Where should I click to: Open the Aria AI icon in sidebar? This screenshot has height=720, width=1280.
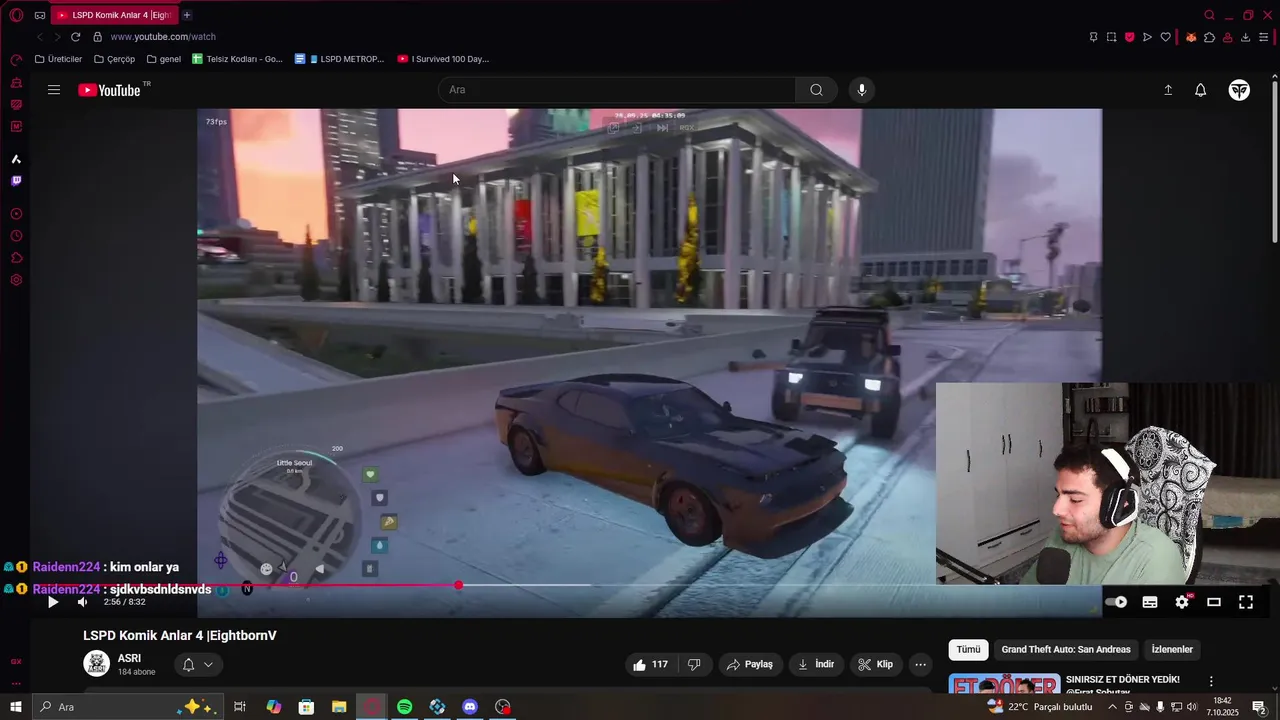point(16,159)
